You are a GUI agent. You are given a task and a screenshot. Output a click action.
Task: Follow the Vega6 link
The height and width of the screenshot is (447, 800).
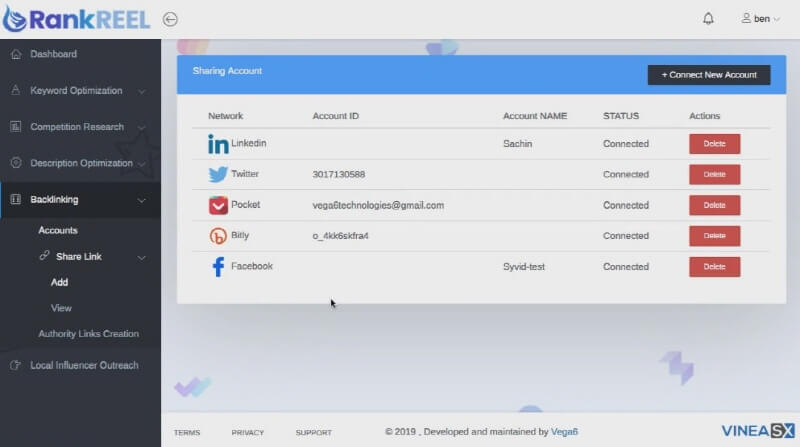(x=564, y=432)
